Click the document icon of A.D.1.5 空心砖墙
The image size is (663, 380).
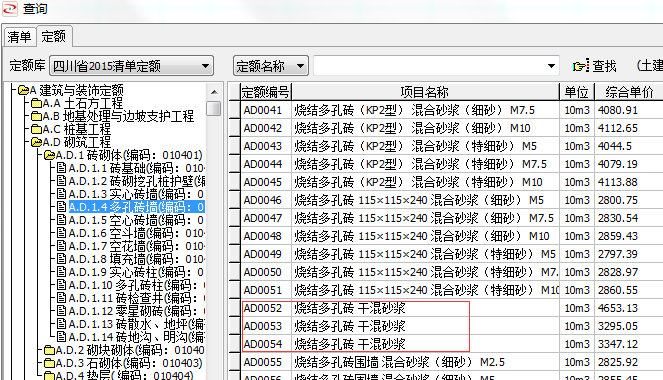pos(61,220)
